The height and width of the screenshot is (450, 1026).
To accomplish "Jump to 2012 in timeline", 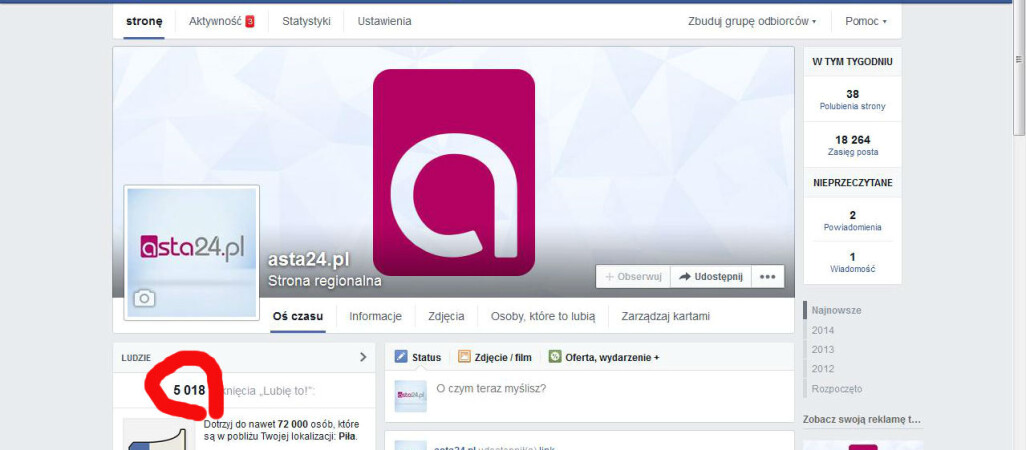I will [x=823, y=369].
